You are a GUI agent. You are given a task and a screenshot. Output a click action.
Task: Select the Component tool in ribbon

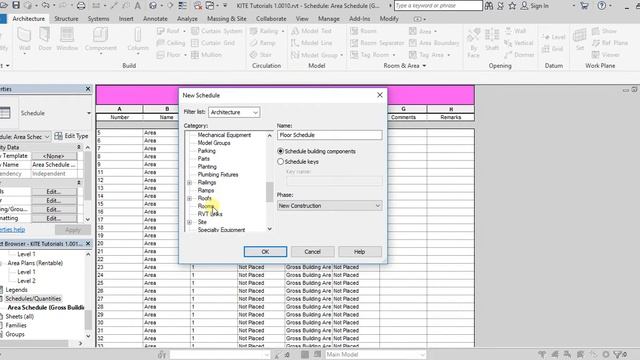[x=100, y=40]
